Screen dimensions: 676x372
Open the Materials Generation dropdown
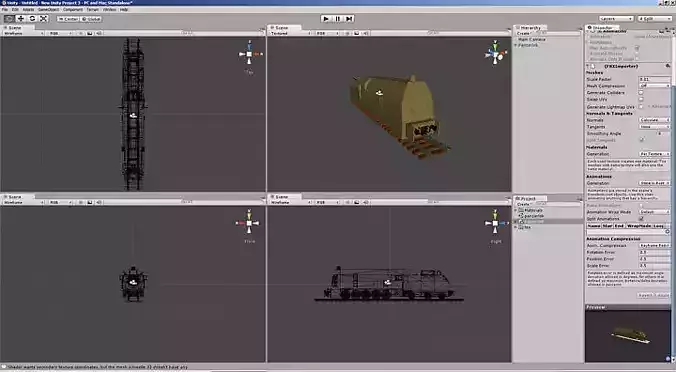pos(654,154)
